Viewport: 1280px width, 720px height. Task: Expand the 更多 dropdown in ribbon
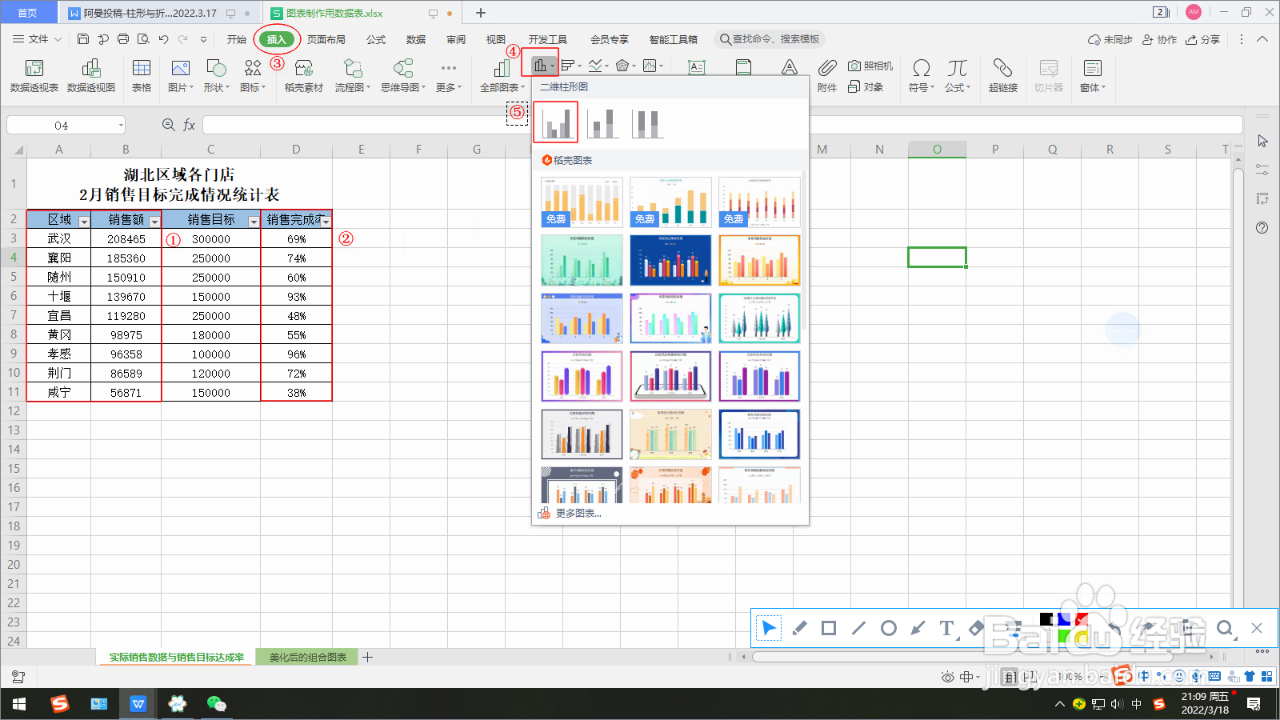(448, 87)
